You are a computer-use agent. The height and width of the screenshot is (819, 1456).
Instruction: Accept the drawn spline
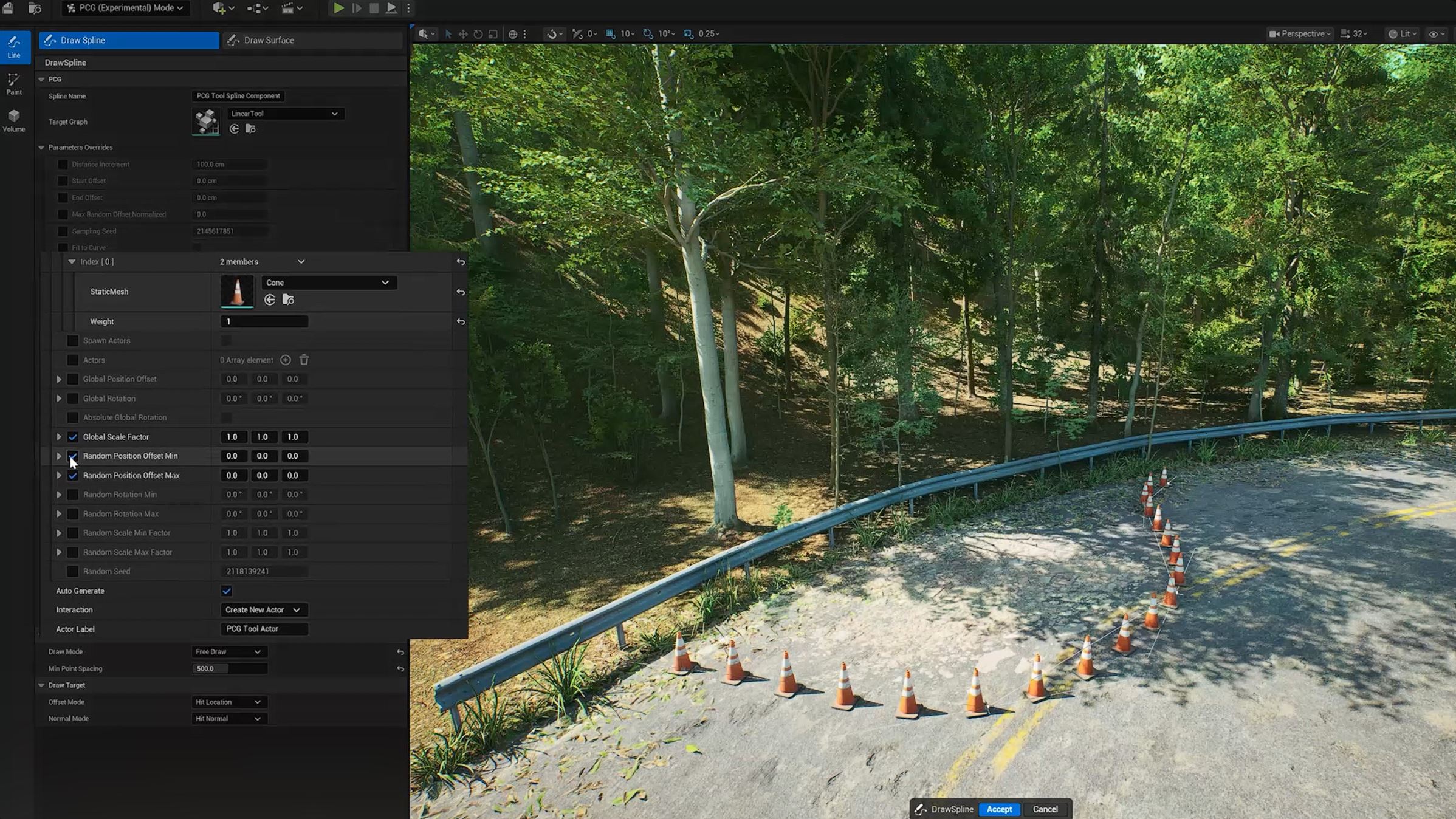pos(999,809)
